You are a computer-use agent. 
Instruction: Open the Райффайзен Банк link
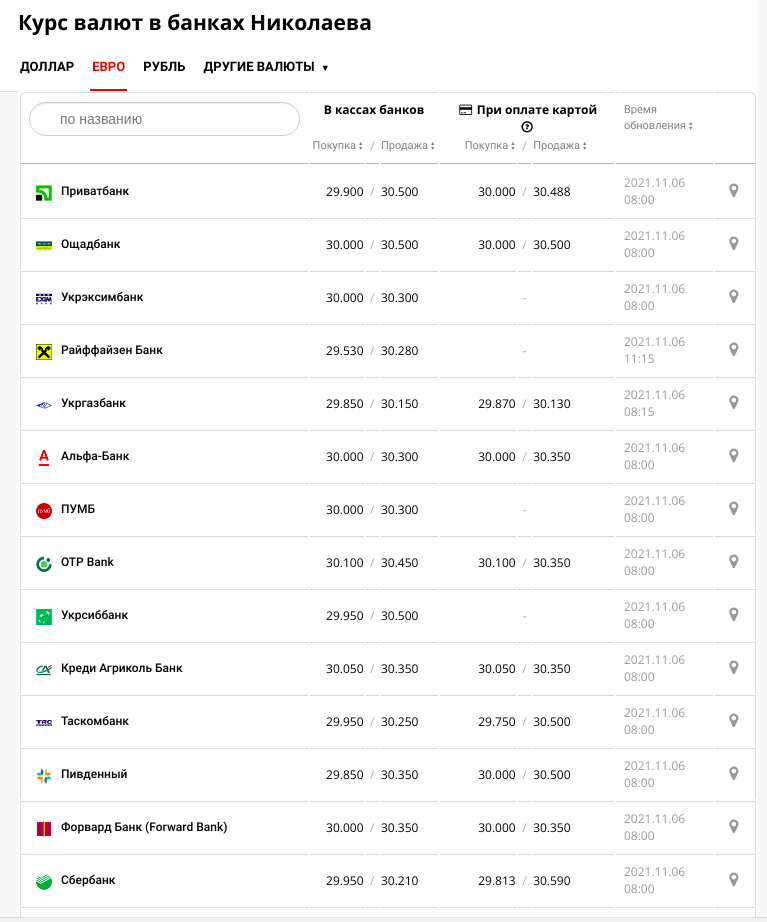[112, 350]
